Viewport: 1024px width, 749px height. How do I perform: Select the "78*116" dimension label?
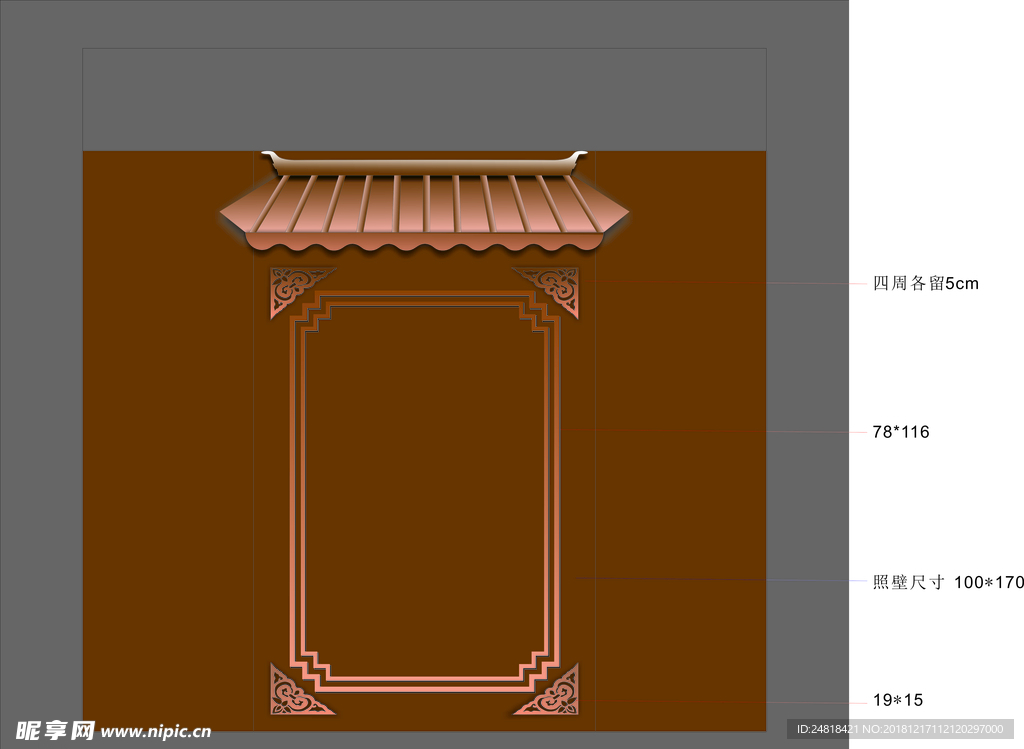(901, 432)
